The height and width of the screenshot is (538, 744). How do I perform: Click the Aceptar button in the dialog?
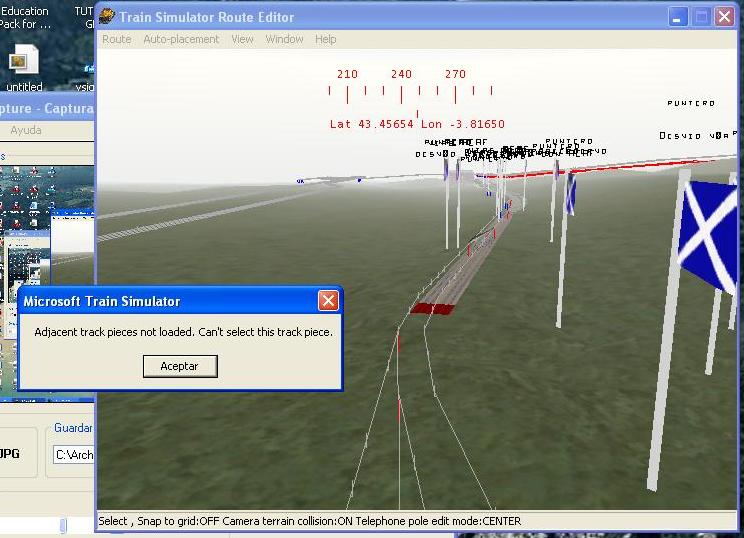pos(179,366)
